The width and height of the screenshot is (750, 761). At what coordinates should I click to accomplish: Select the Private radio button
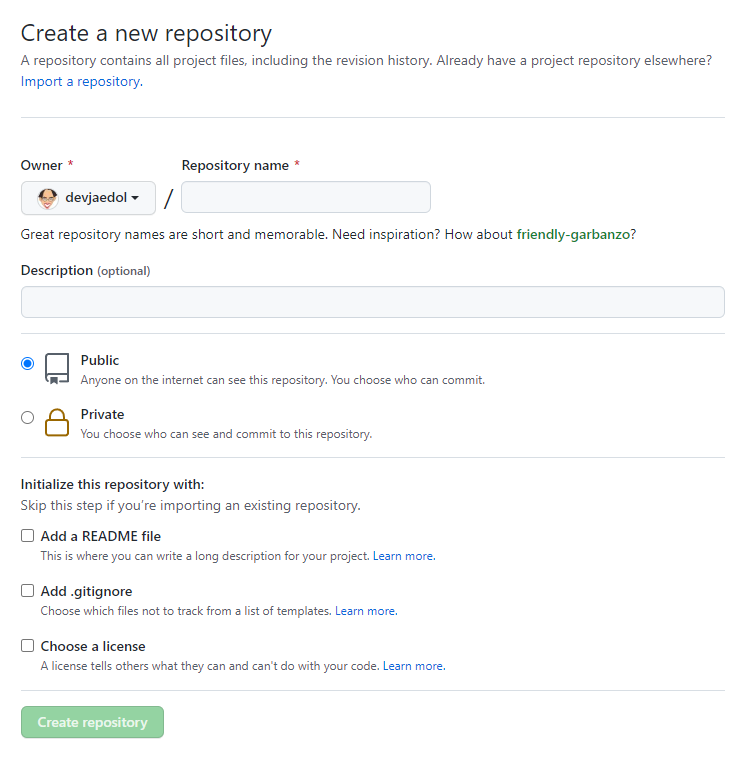coord(28,417)
